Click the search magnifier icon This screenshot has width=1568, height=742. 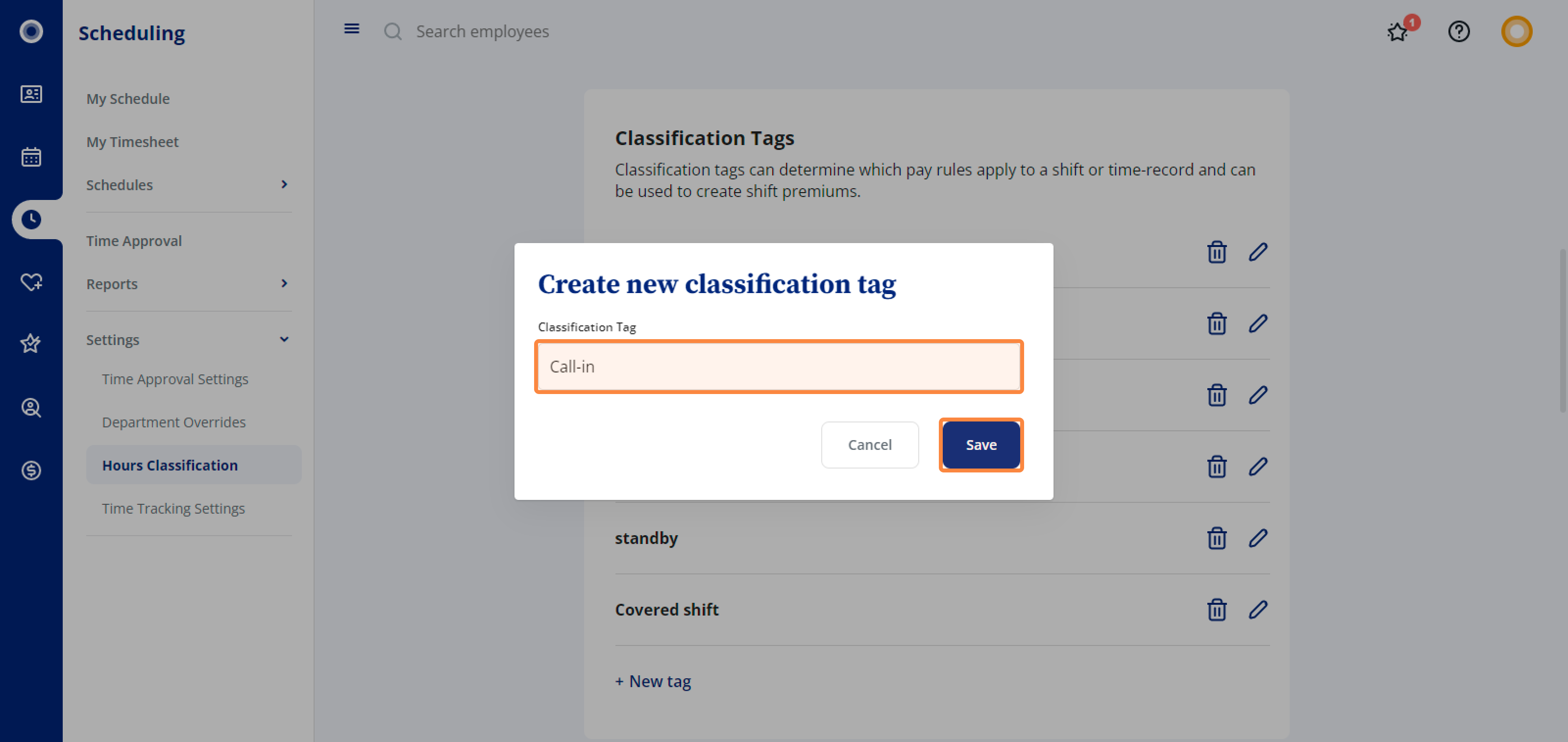point(392,31)
